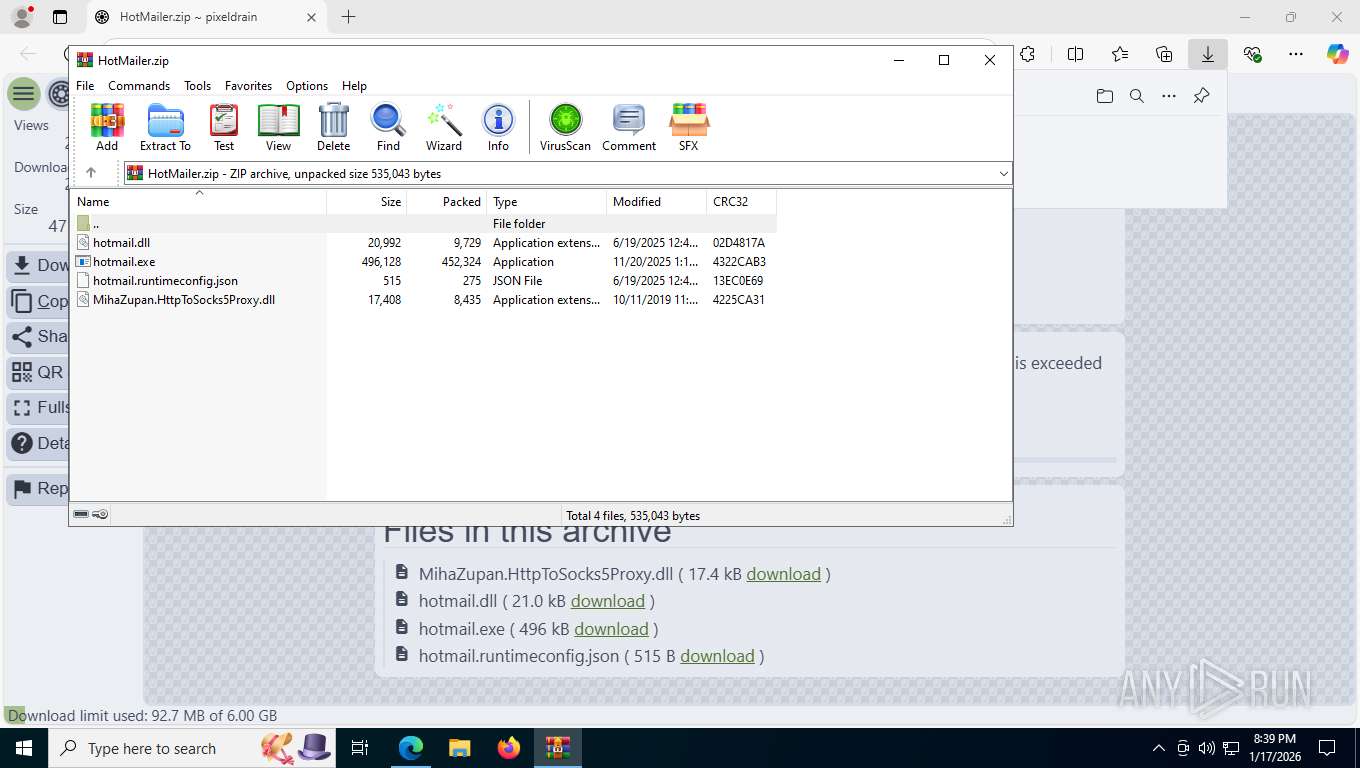Open Edge Favorites star icon
The image size is (1360, 768).
click(x=1120, y=54)
